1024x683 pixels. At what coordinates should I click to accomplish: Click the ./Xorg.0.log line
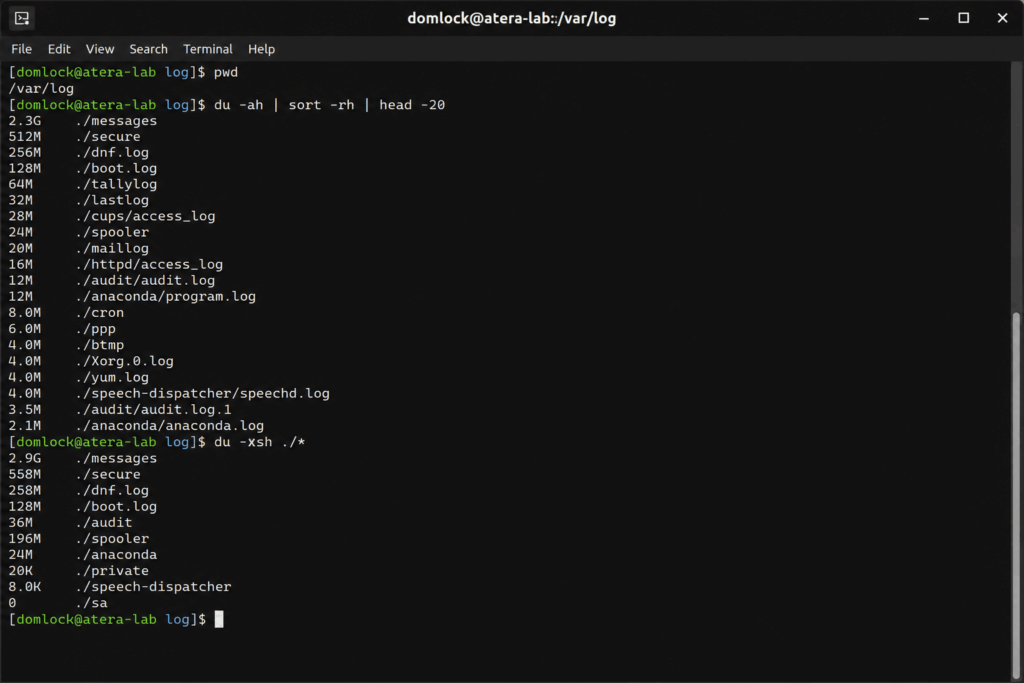click(x=91, y=361)
